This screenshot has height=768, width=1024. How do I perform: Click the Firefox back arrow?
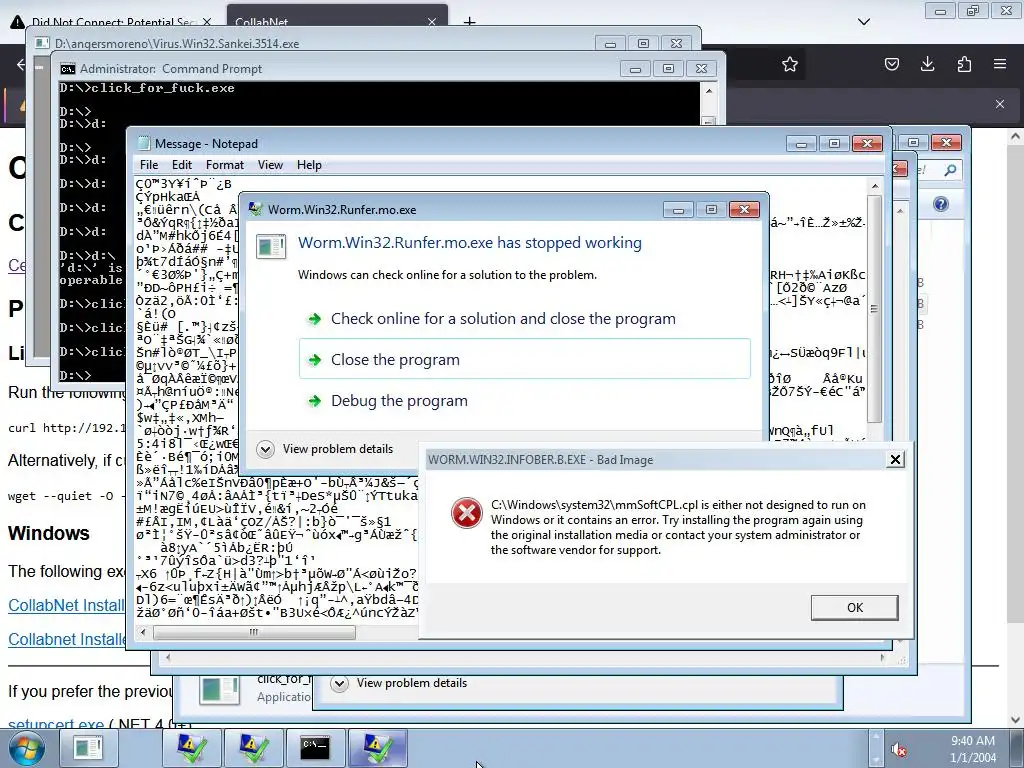click(21, 64)
